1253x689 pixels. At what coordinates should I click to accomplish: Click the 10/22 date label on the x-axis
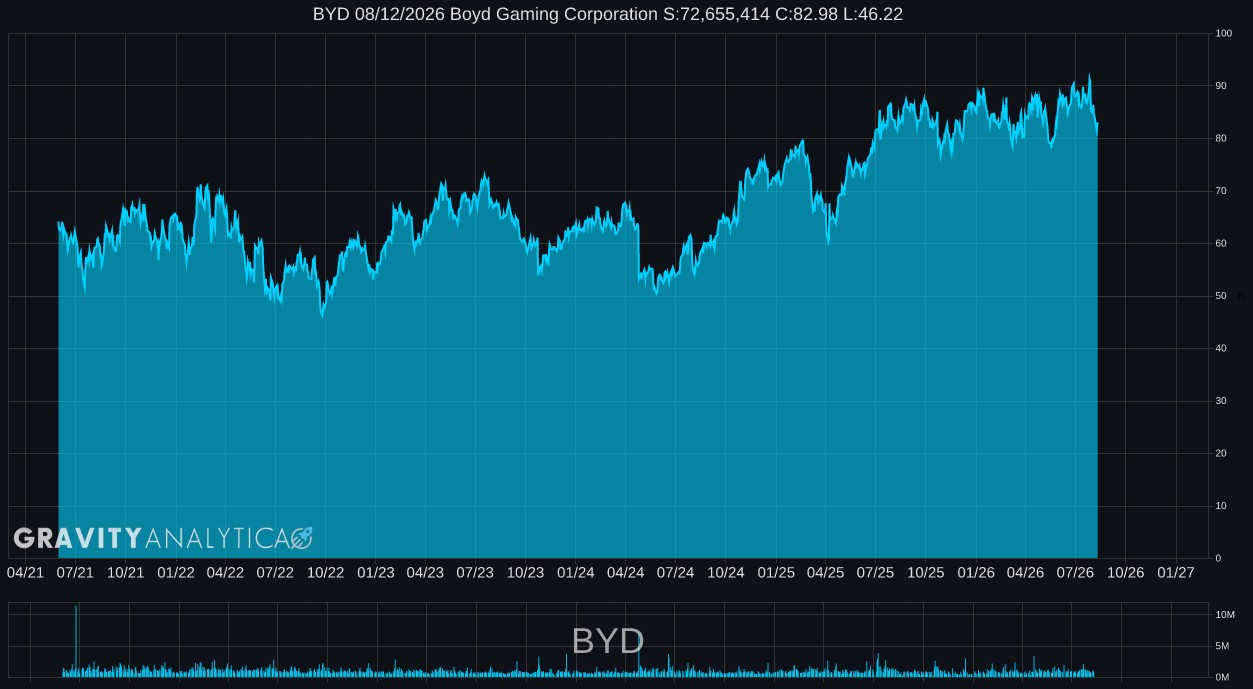(x=325, y=573)
